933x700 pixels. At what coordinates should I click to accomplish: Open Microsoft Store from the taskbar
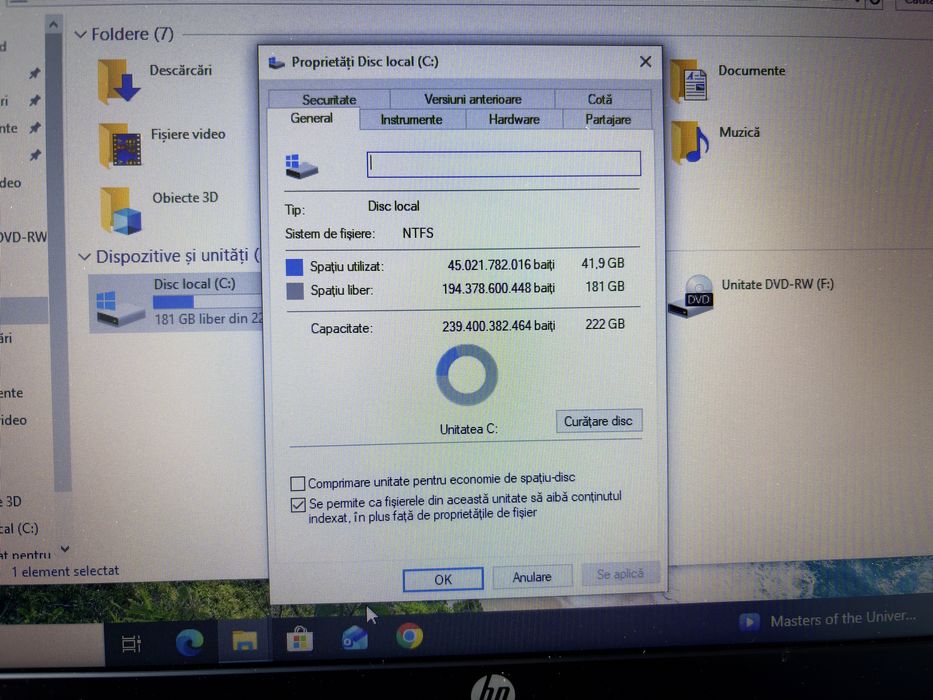point(299,640)
